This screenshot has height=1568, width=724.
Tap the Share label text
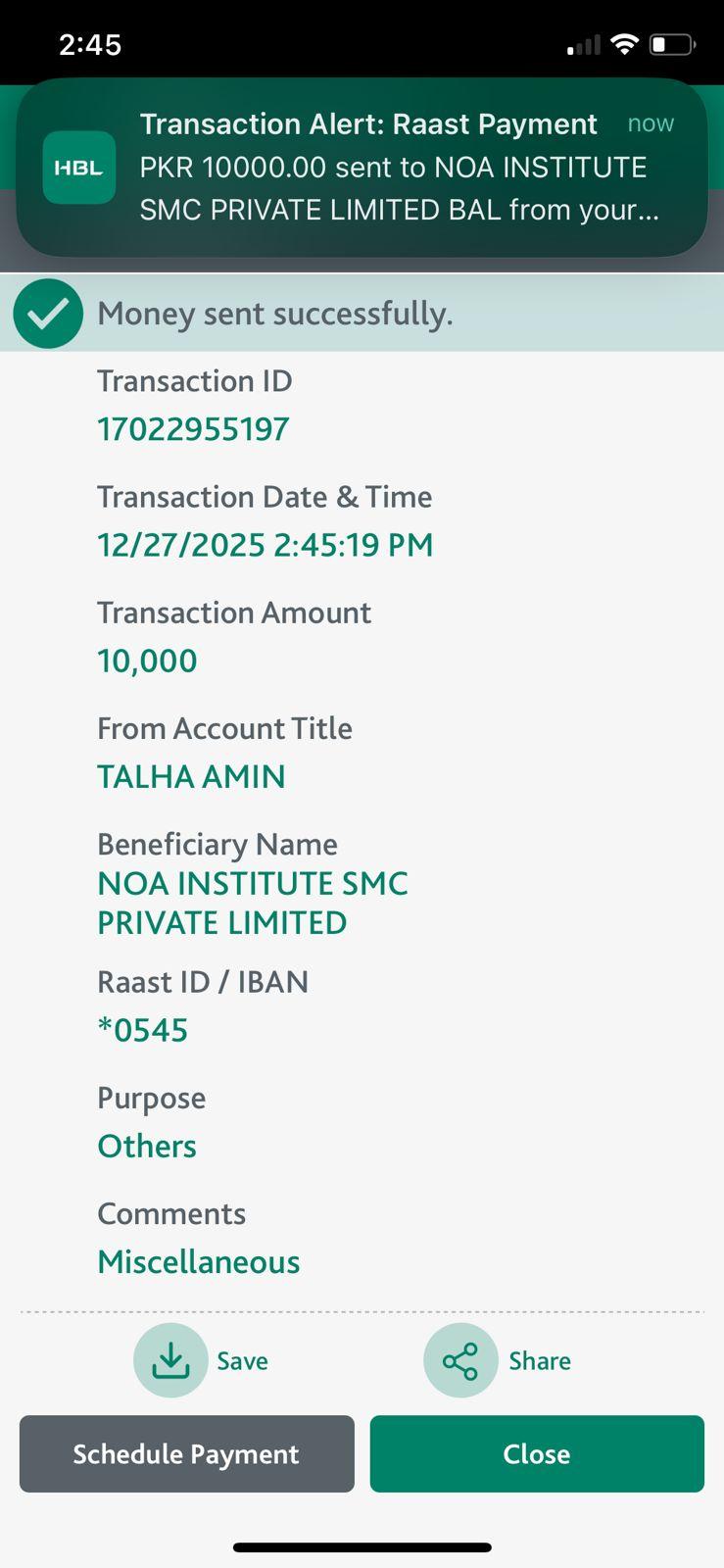[540, 1361]
